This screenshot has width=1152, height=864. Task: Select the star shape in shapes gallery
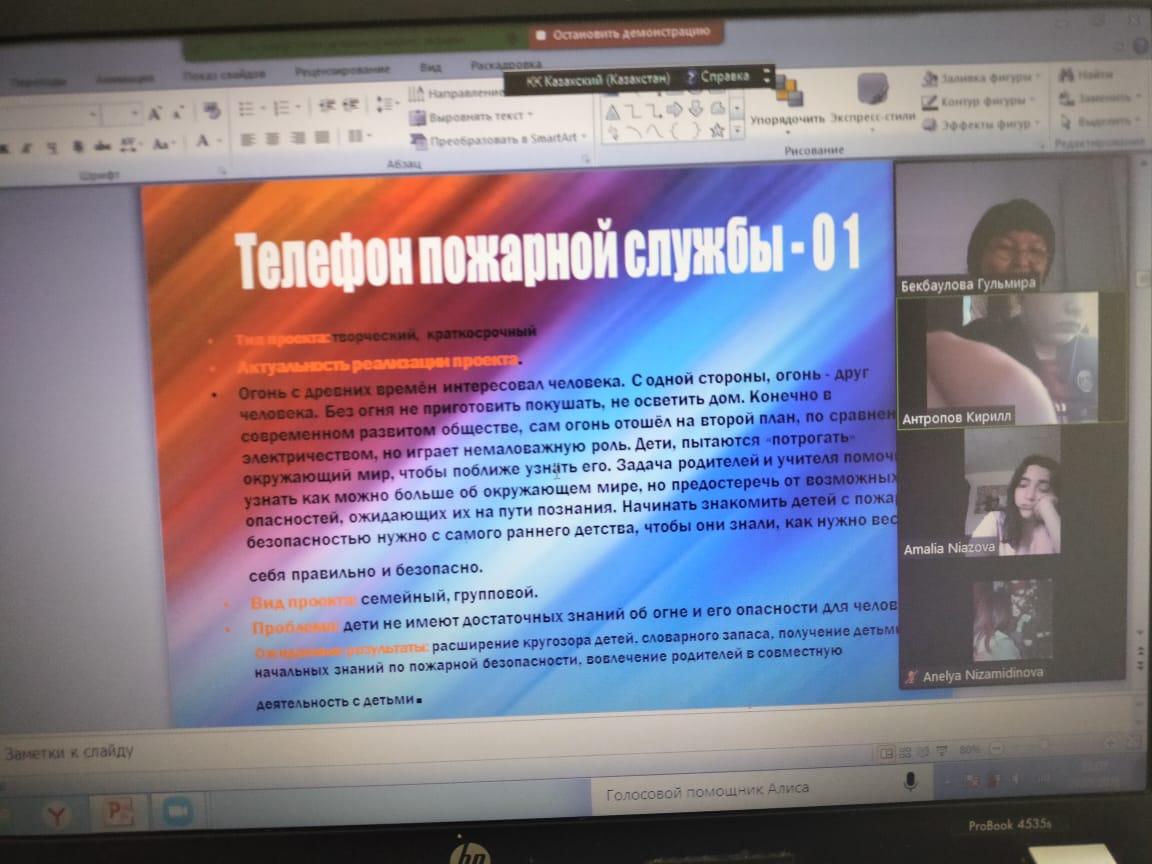tap(716, 130)
